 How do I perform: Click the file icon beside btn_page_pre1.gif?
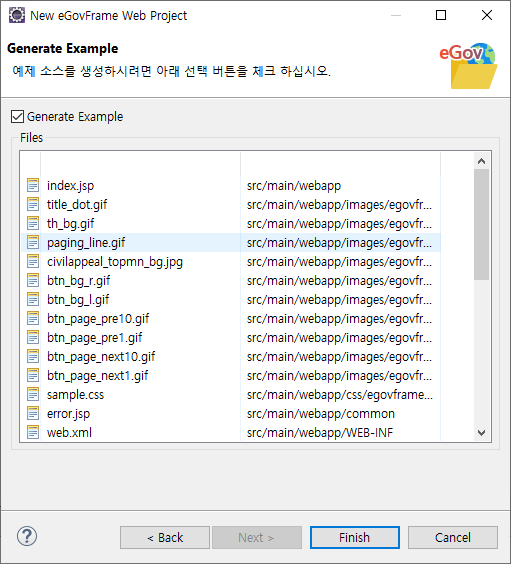pyautogui.click(x=33, y=338)
